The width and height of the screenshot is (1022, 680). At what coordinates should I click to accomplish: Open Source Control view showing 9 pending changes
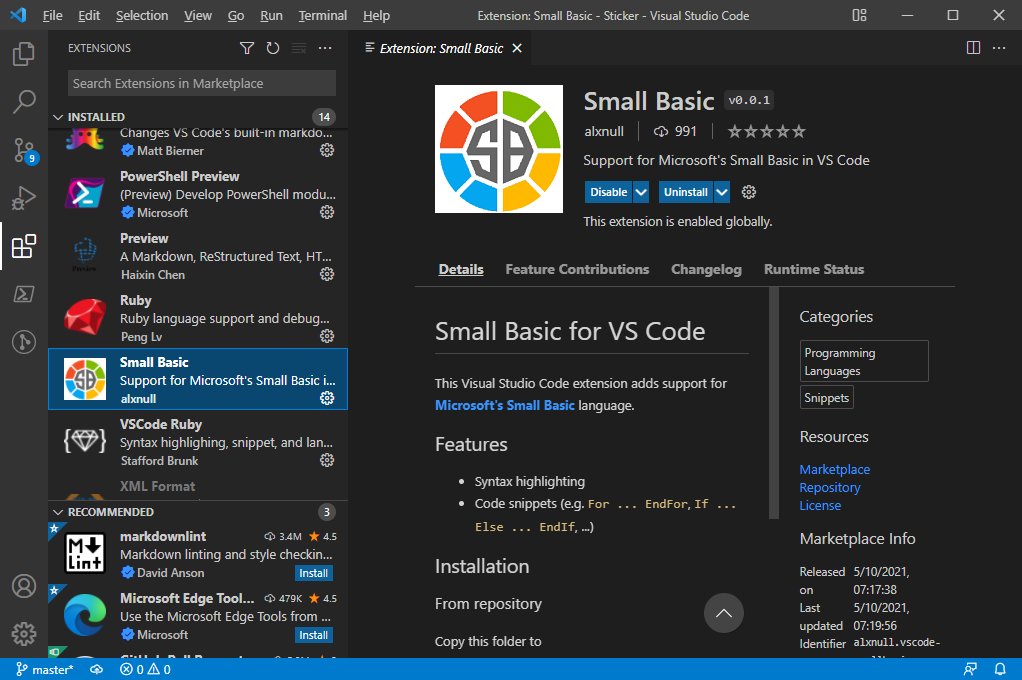coord(24,150)
